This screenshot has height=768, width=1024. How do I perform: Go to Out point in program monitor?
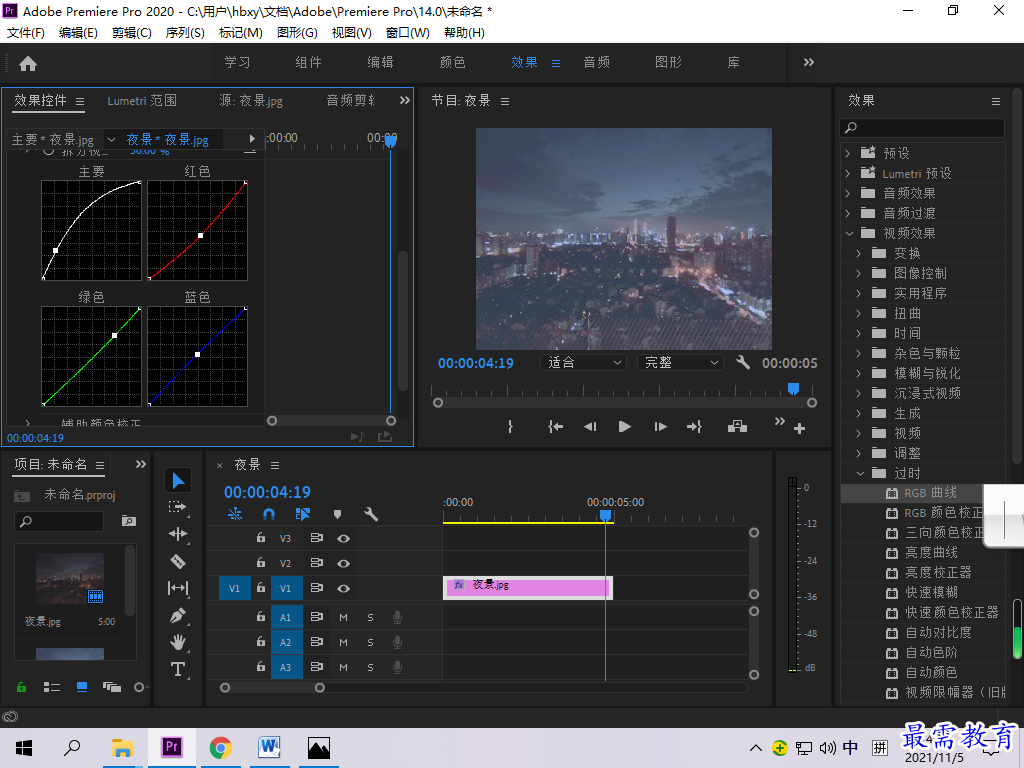tap(694, 426)
